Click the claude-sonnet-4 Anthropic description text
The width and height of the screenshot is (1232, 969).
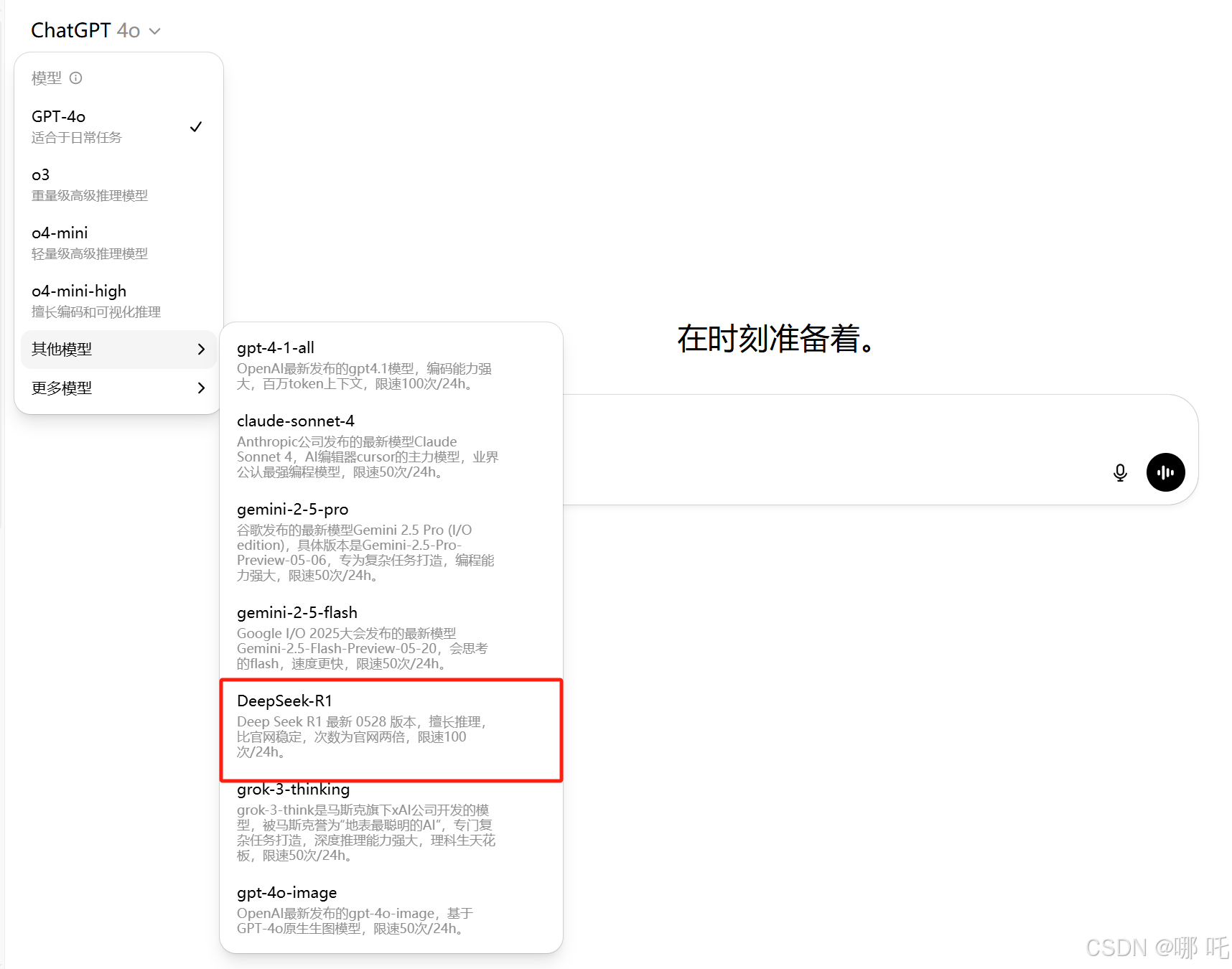point(368,457)
